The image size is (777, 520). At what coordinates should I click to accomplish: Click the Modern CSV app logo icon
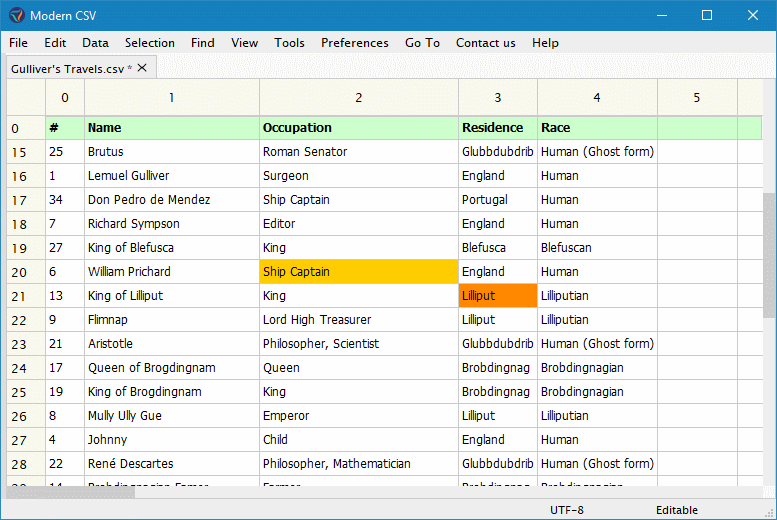16,15
